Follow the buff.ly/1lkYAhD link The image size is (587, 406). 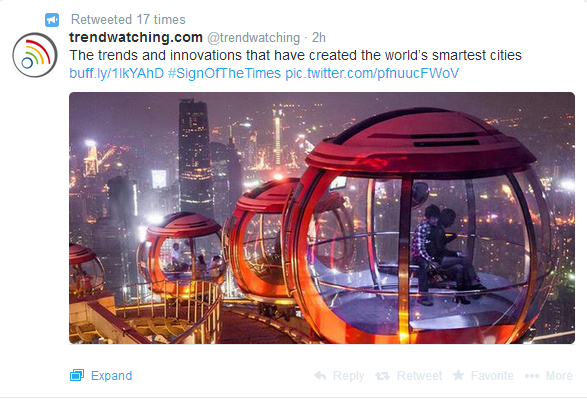tap(116, 73)
